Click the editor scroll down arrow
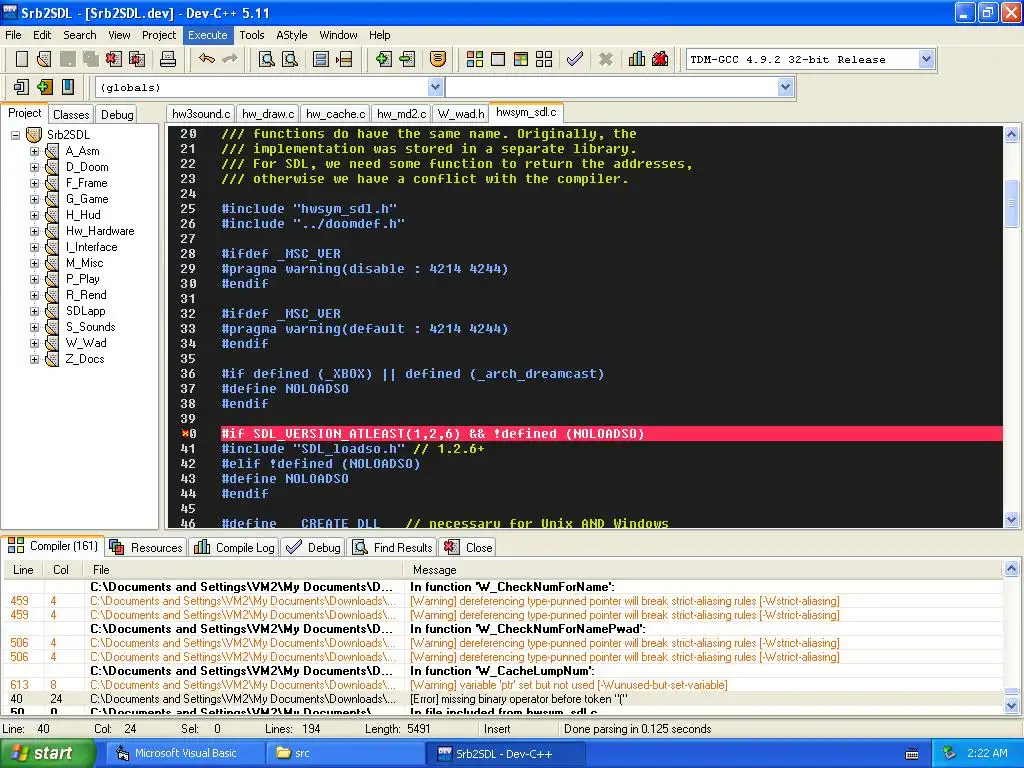 point(1012,520)
